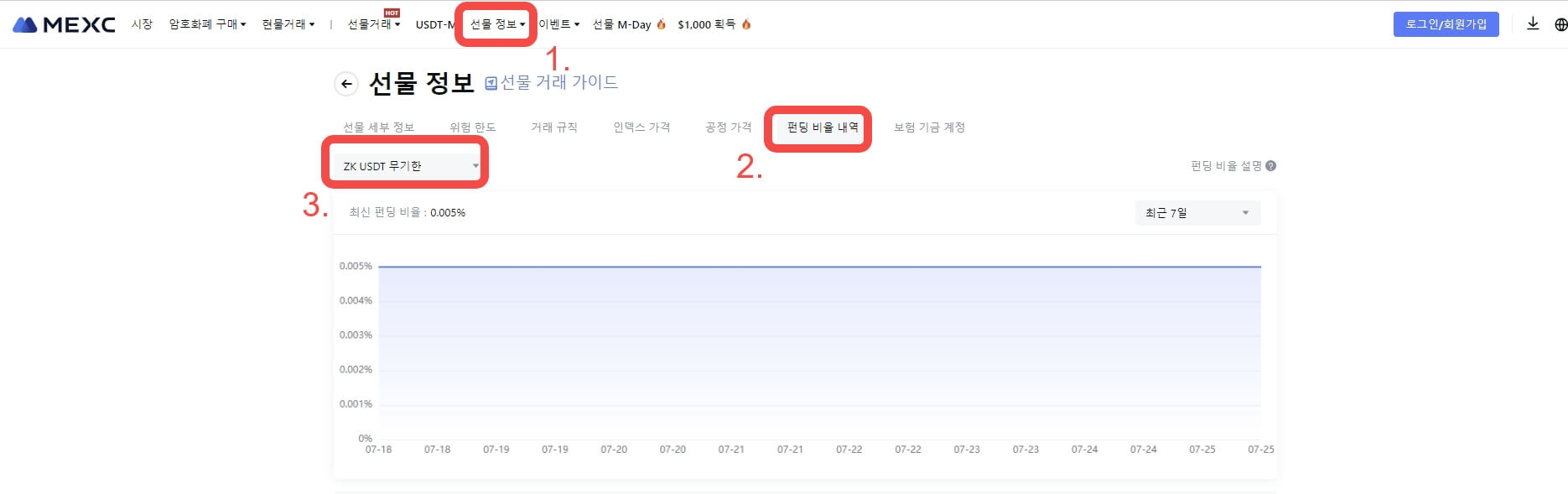Click the question mark help icon
The width and height of the screenshot is (1568, 494).
point(1271,166)
